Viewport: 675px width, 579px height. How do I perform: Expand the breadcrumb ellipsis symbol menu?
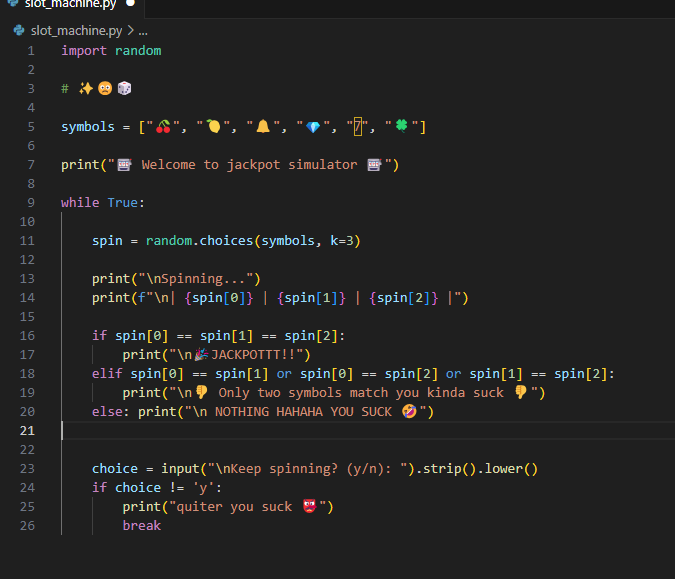(x=143, y=30)
